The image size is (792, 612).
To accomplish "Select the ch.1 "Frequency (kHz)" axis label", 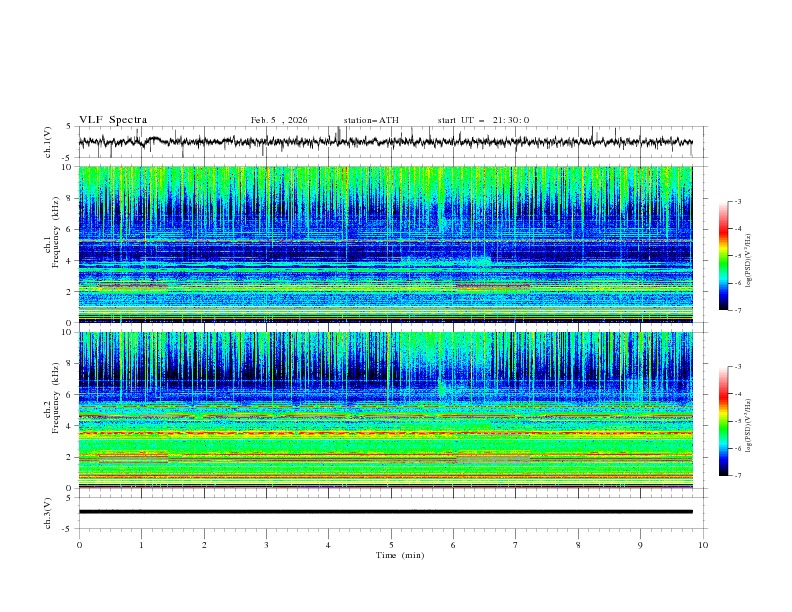I will pyautogui.click(x=56, y=232).
